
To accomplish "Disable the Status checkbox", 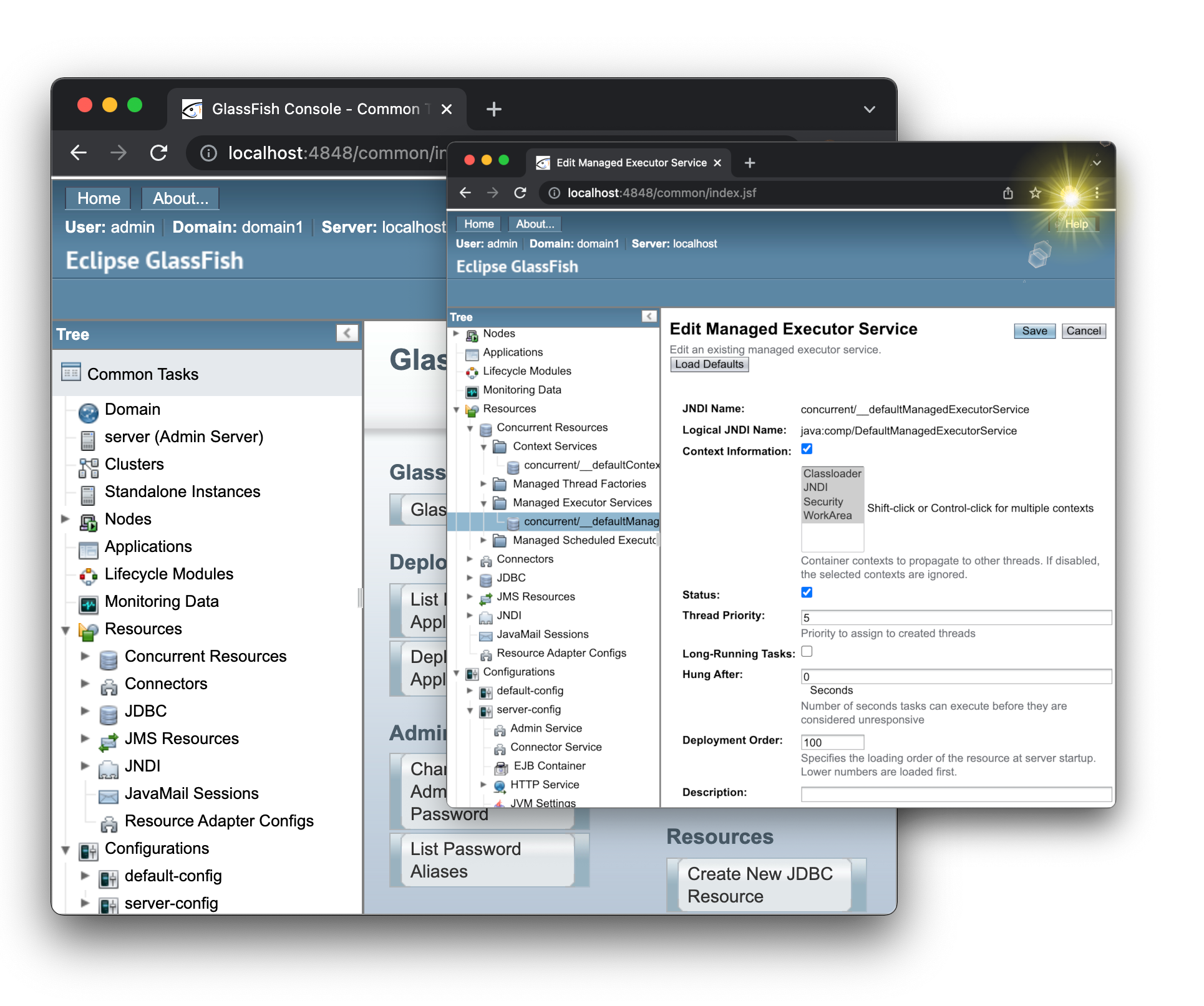I will point(807,592).
